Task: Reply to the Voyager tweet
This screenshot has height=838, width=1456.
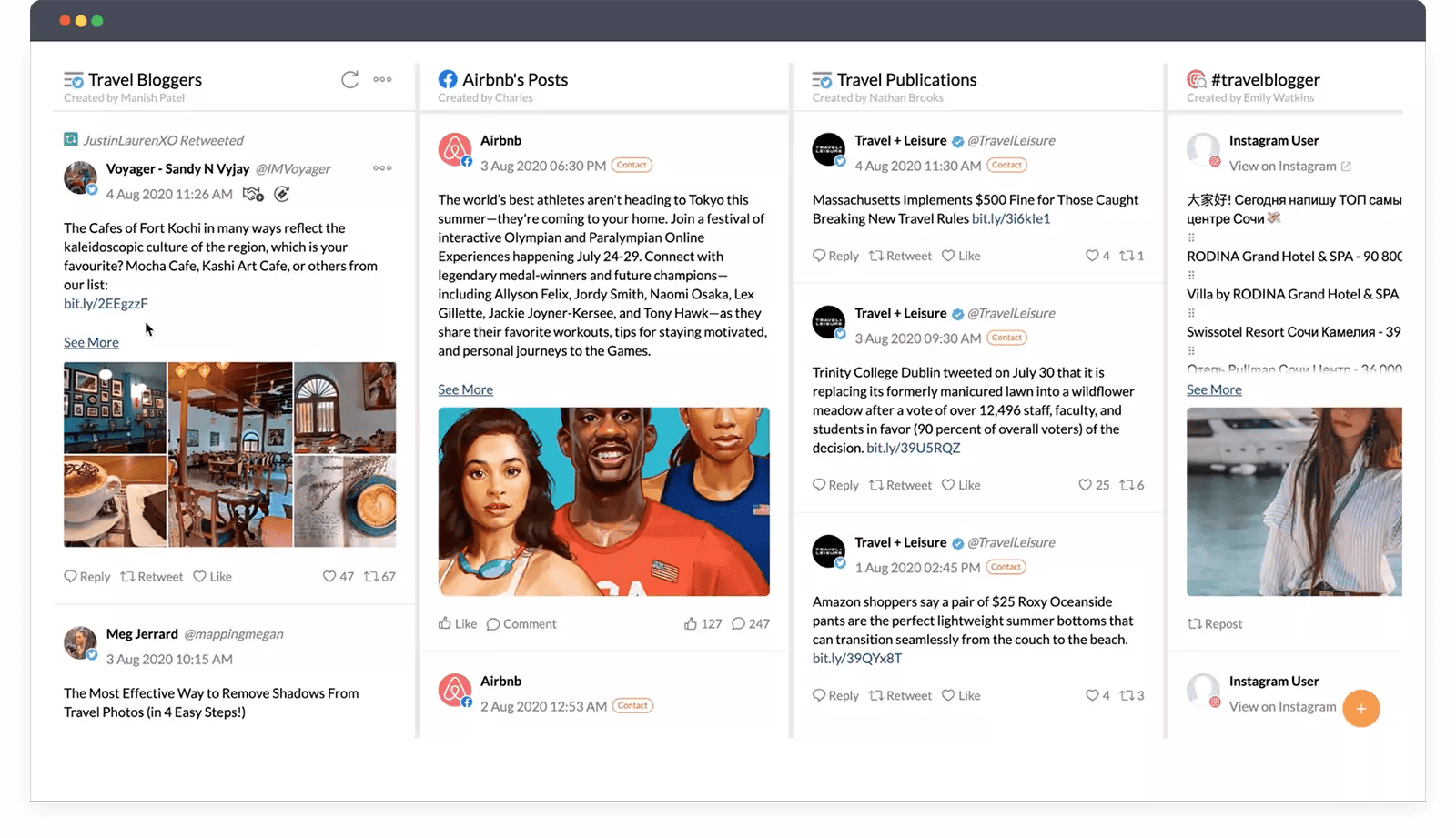Action: point(86,577)
